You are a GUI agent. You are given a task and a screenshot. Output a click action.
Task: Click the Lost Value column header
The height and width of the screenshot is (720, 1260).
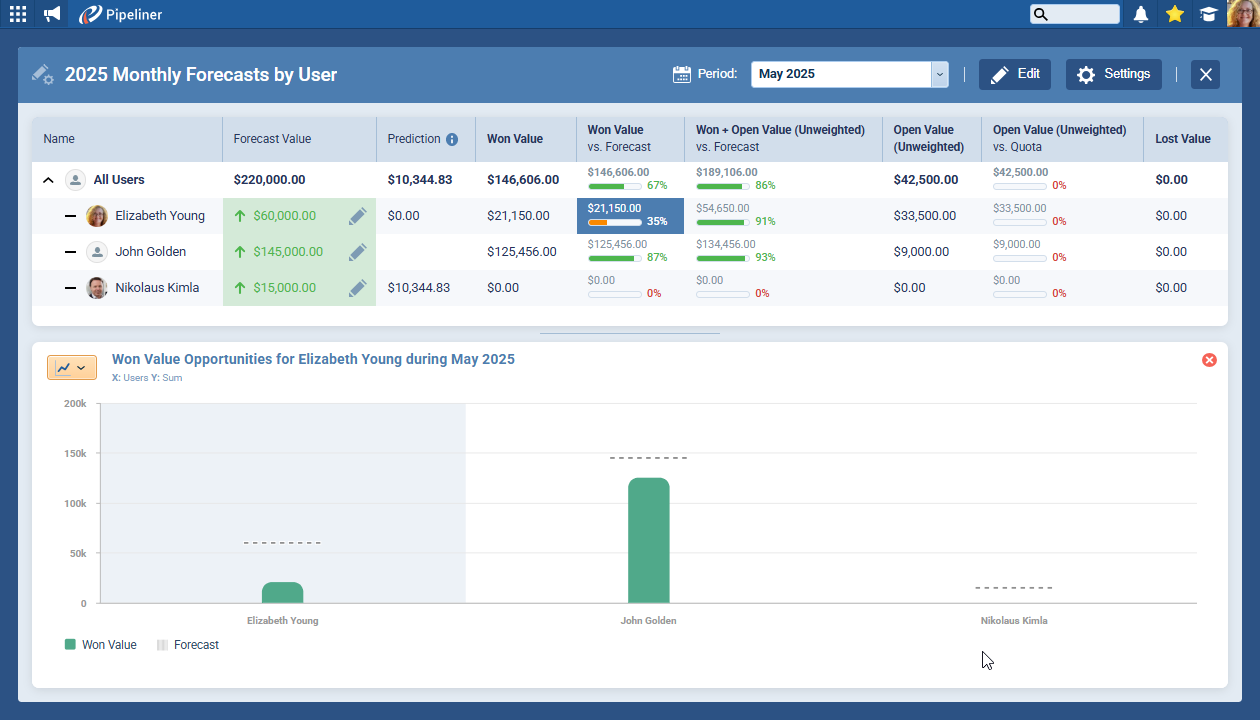1183,139
